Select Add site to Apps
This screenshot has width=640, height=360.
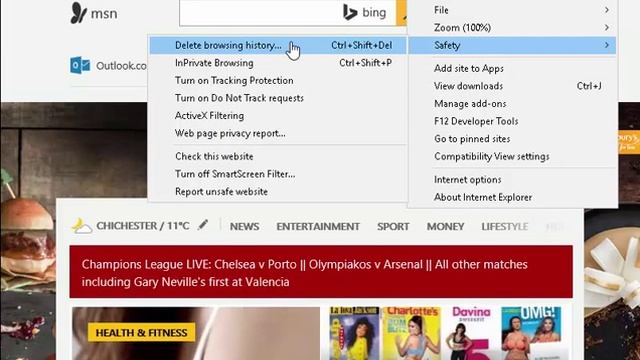[512, 69]
